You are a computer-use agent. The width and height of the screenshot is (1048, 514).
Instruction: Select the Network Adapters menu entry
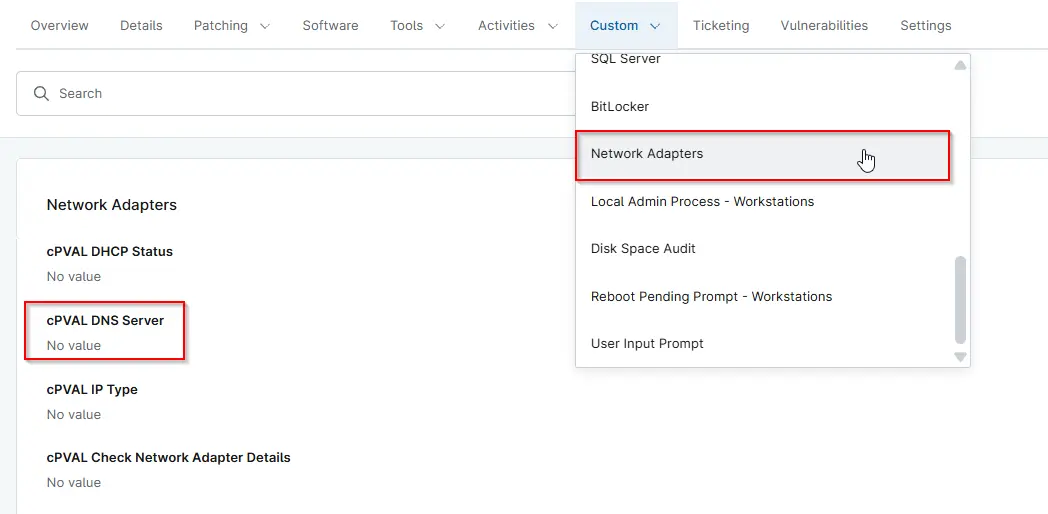(x=647, y=154)
